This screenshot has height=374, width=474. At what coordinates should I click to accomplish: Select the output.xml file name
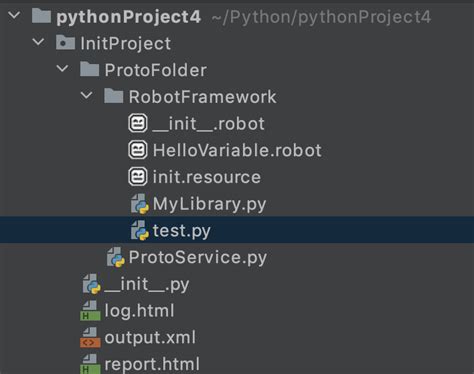click(150, 338)
